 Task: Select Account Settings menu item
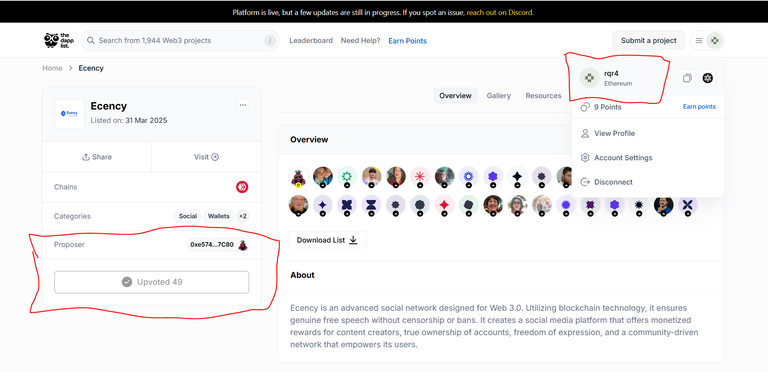coord(648,158)
